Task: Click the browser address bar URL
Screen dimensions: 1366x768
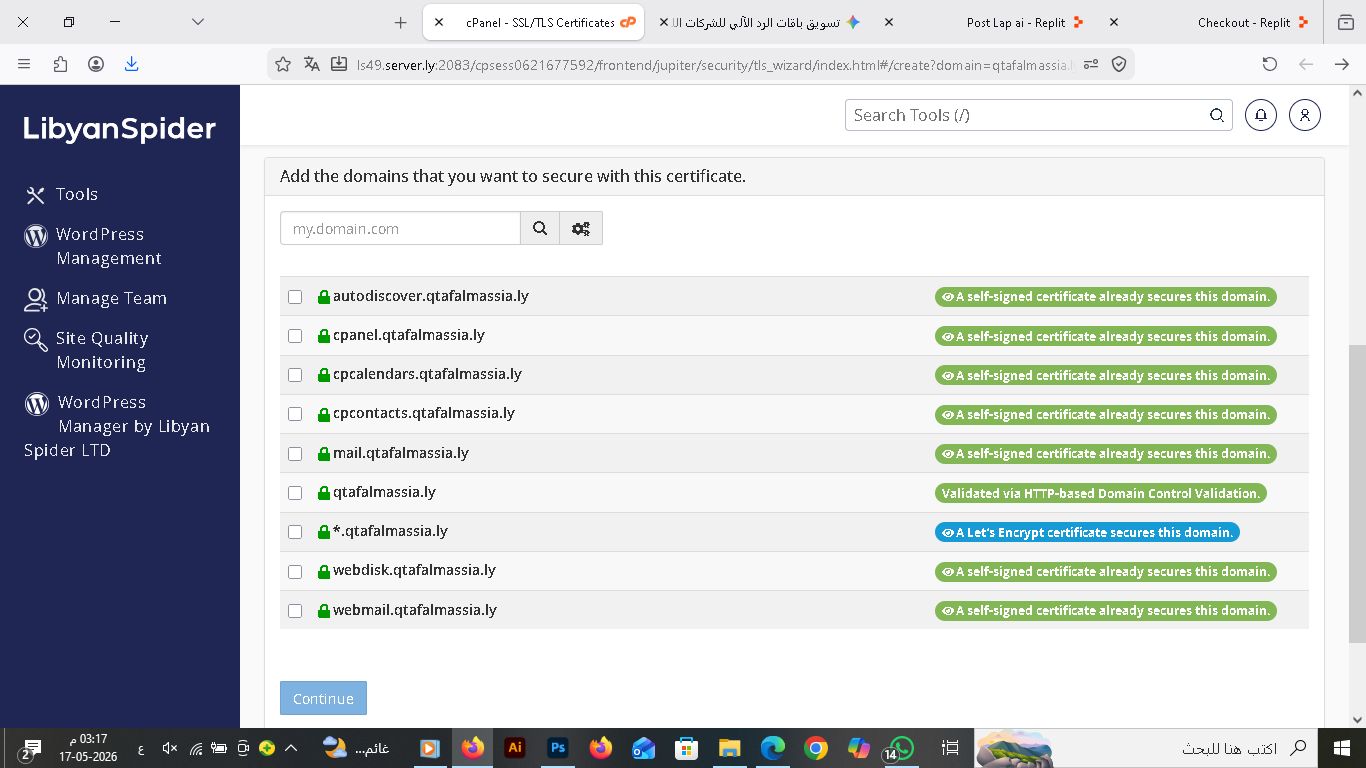Action: (x=714, y=64)
